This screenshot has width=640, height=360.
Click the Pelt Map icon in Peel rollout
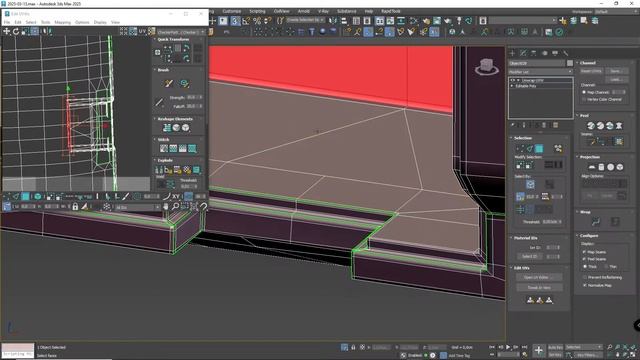click(x=619, y=126)
